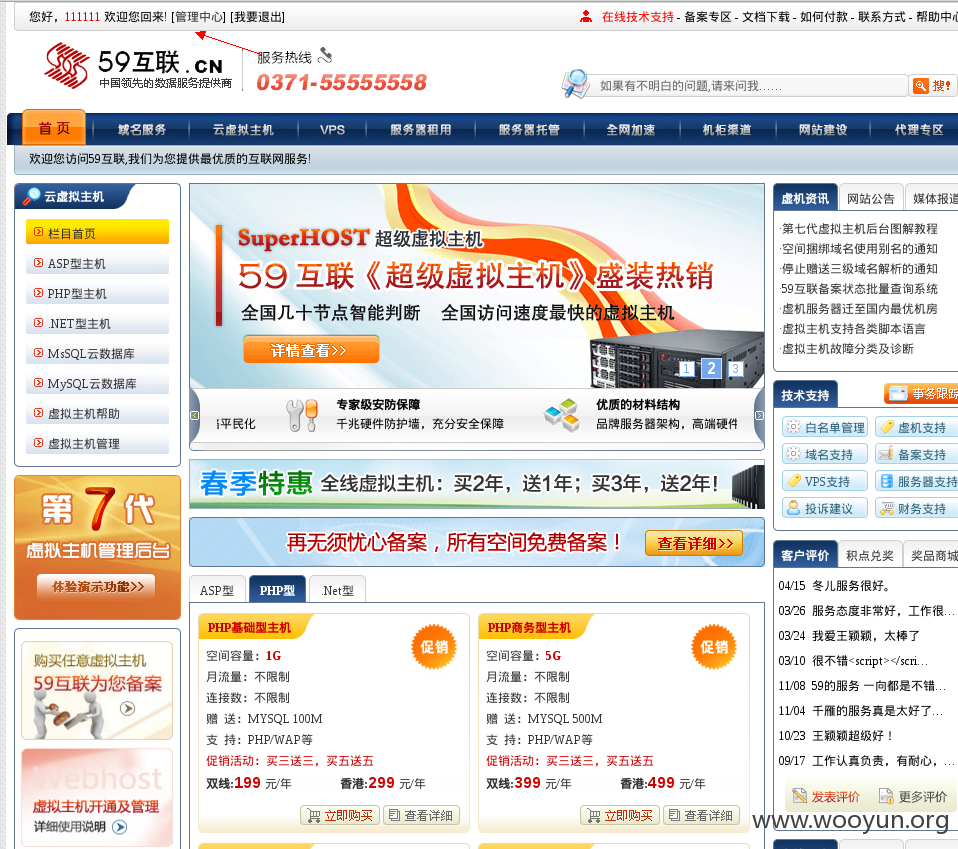
Task: Click 我要退出 logout link
Action: tap(257, 17)
